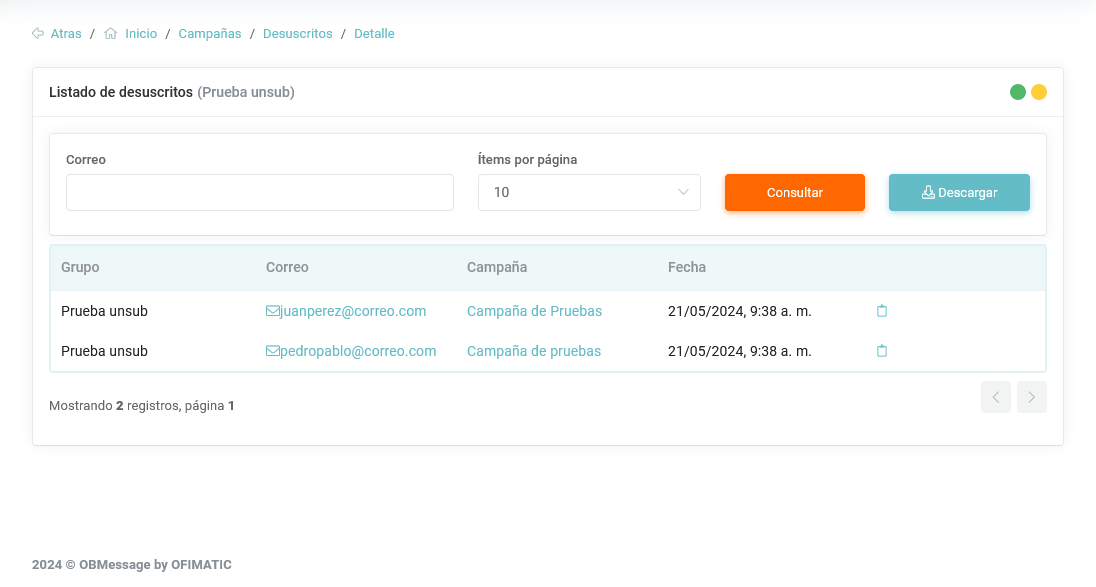Image resolution: width=1096 pixels, height=587 pixels.
Task: Go to the previous page with the left chevron
Action: 996,397
